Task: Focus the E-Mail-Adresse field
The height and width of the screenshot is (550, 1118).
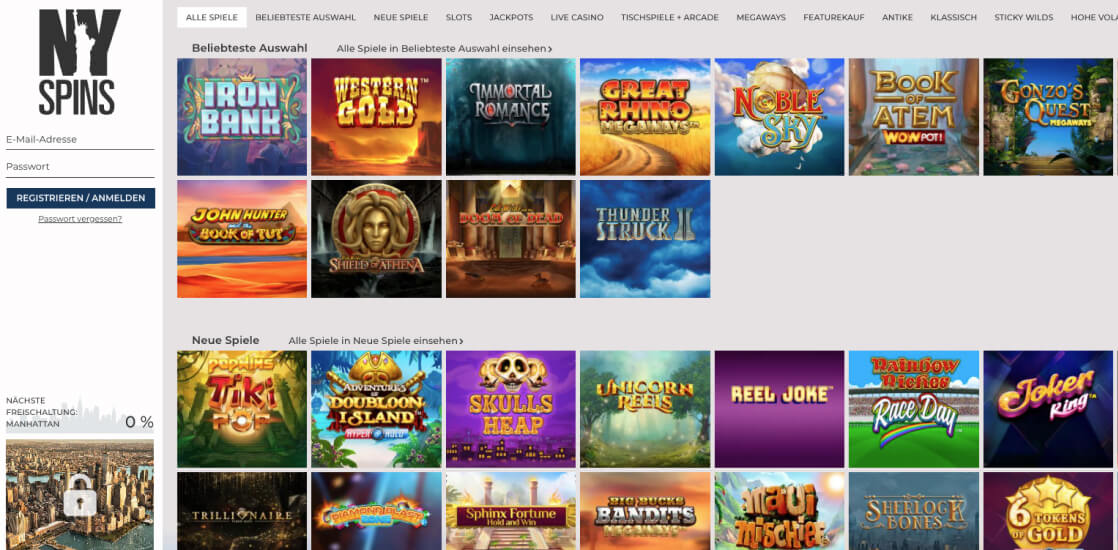Action: (80, 140)
